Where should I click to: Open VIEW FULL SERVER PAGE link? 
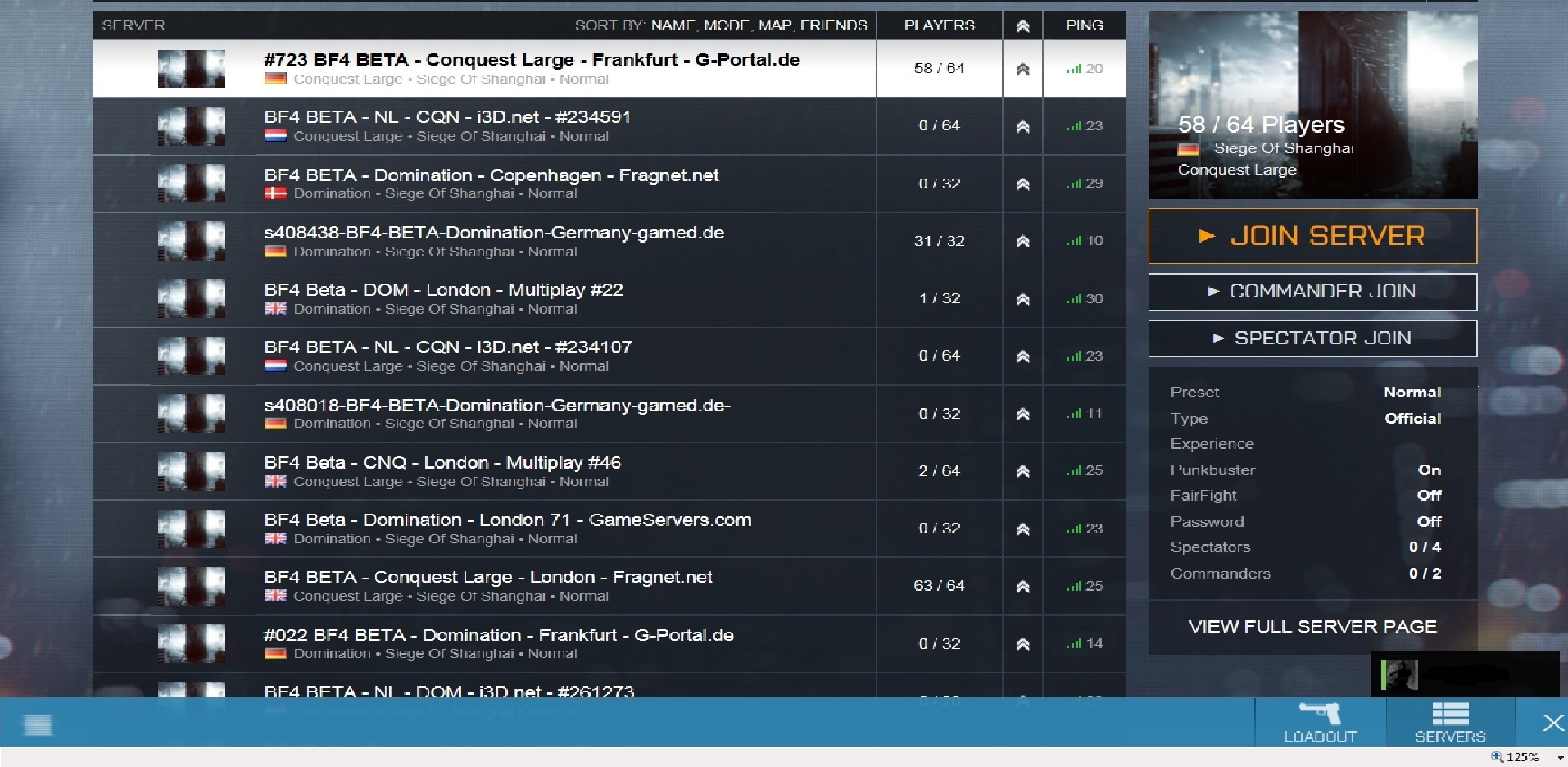[1312, 627]
